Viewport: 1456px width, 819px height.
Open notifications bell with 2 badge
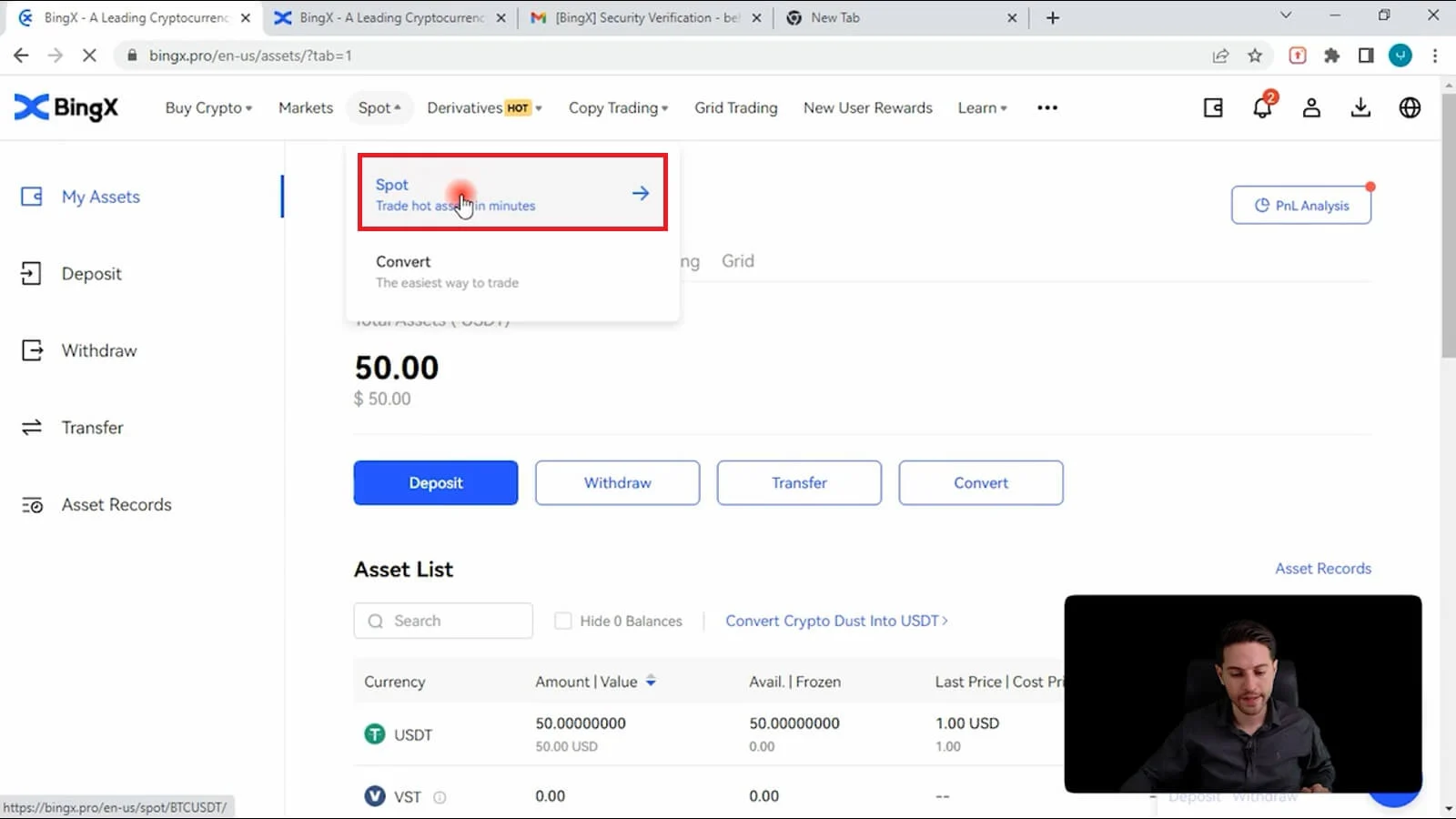click(1262, 107)
